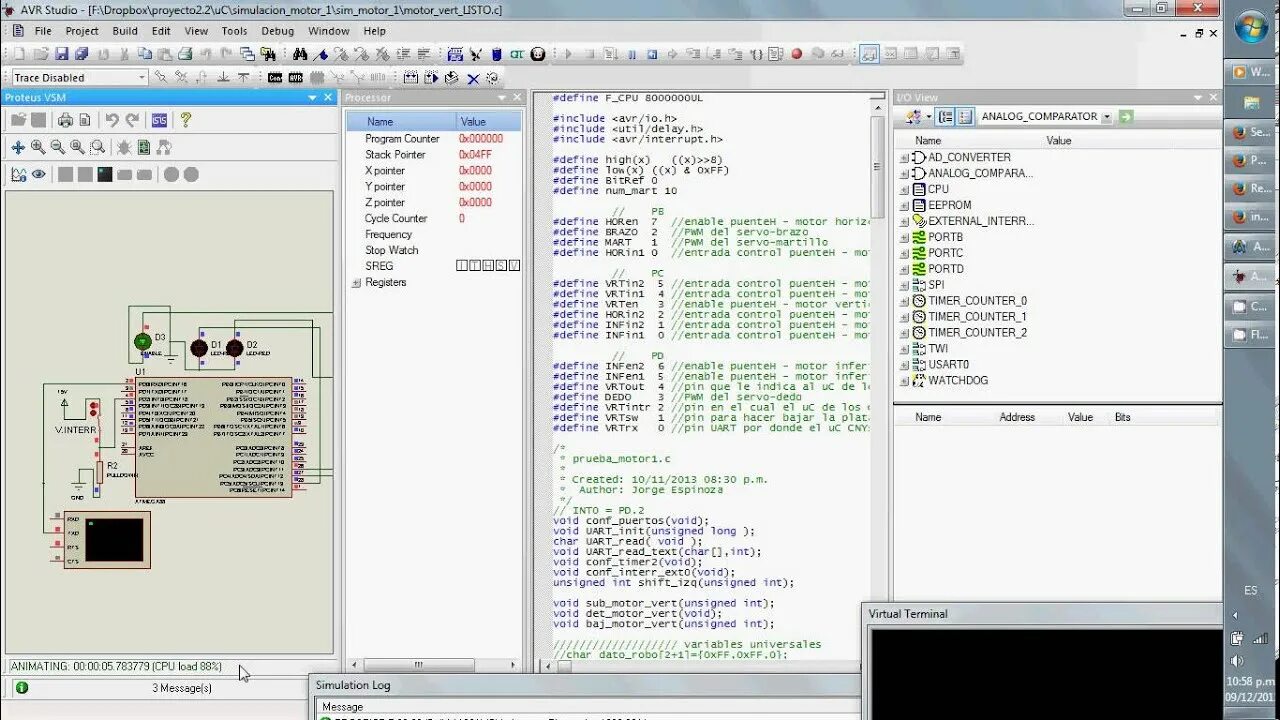The image size is (1280, 720).
Task: Click the pause debugging toolbar icon
Action: click(x=632, y=54)
